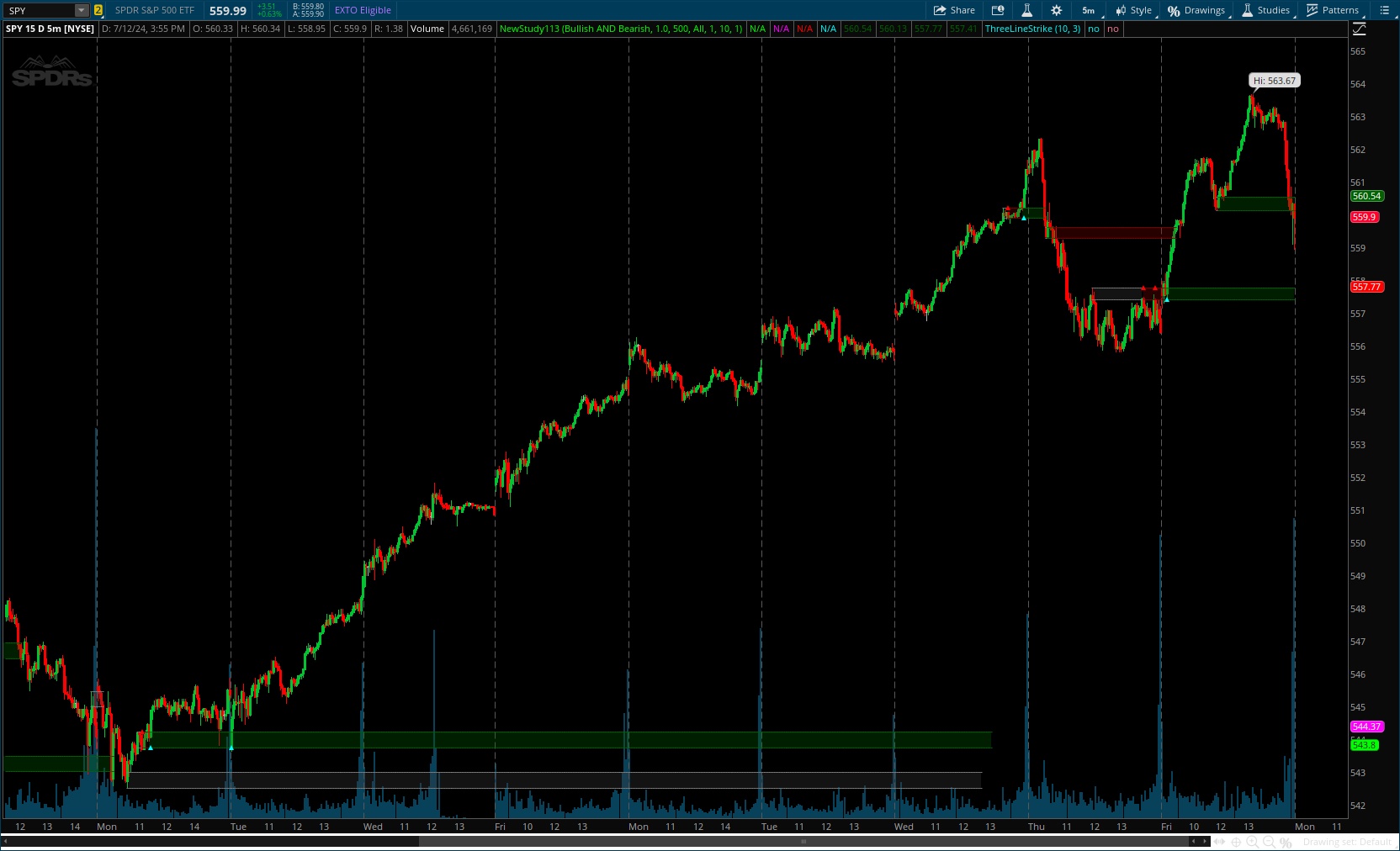Click the 4,661,169 volume value
1400x851 pixels.
[x=472, y=29]
